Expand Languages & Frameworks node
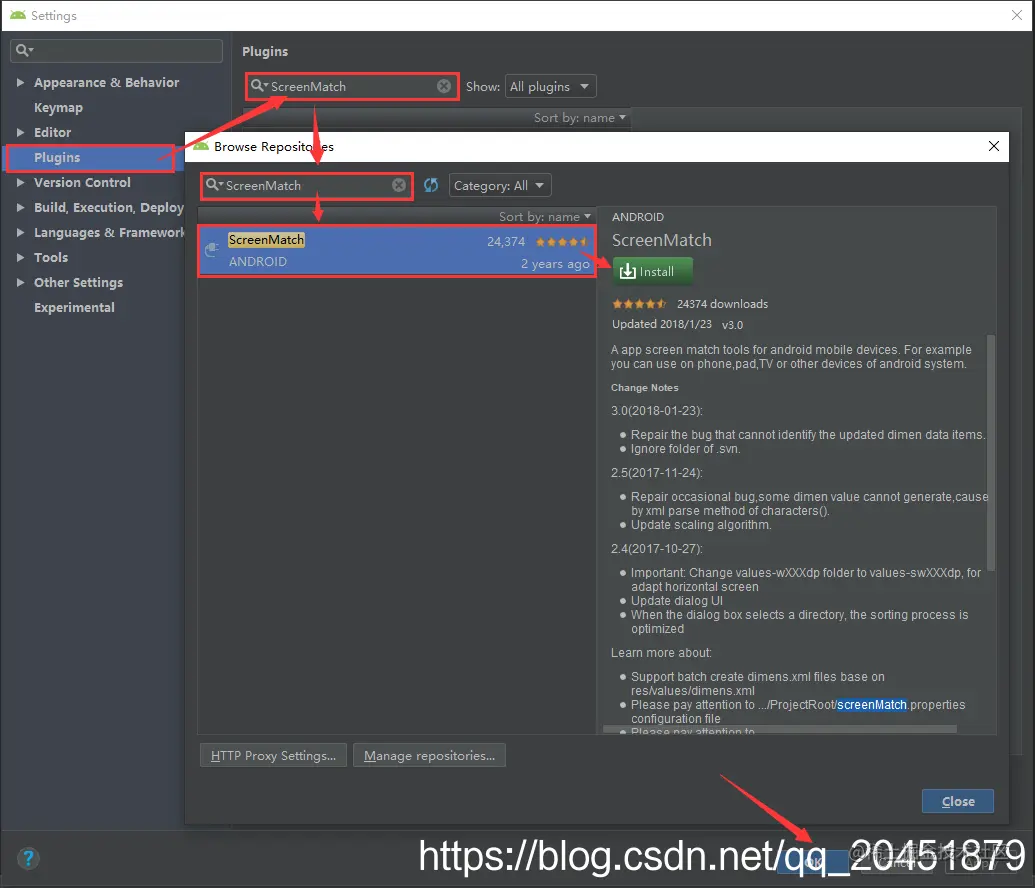 point(20,232)
